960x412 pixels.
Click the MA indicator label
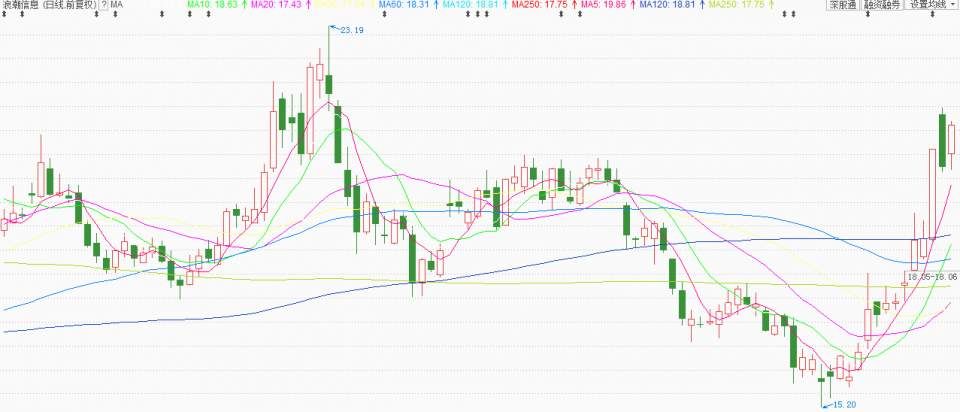point(117,5)
